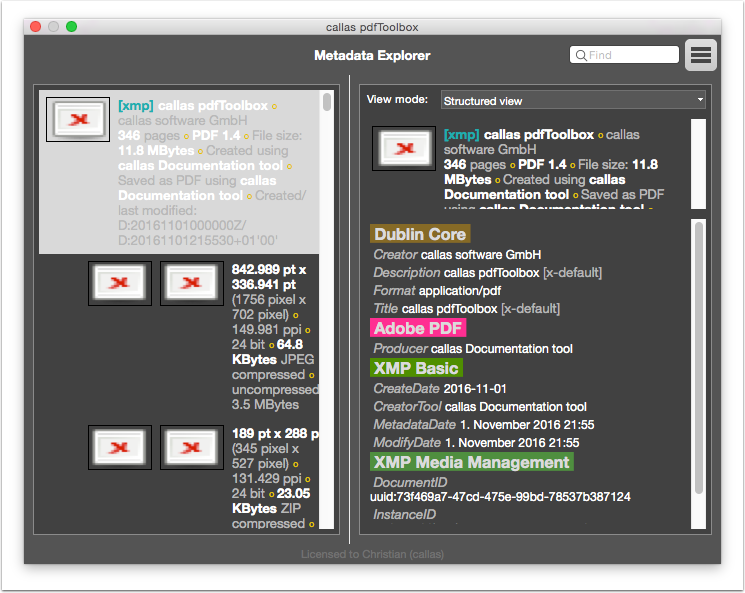Select the Creator callas software GmbH row
745x593 pixels.
457,255
